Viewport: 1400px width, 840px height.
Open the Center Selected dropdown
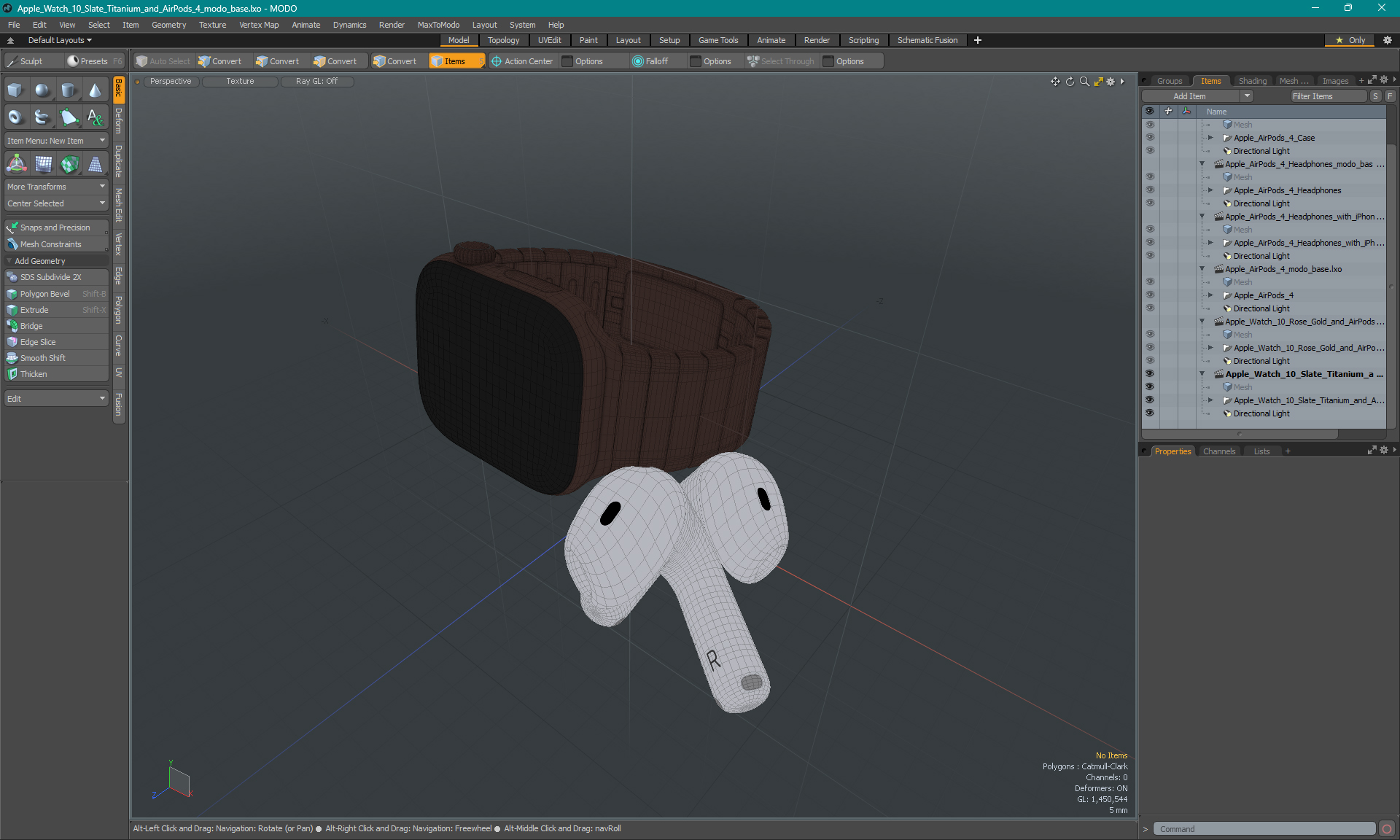pos(56,203)
